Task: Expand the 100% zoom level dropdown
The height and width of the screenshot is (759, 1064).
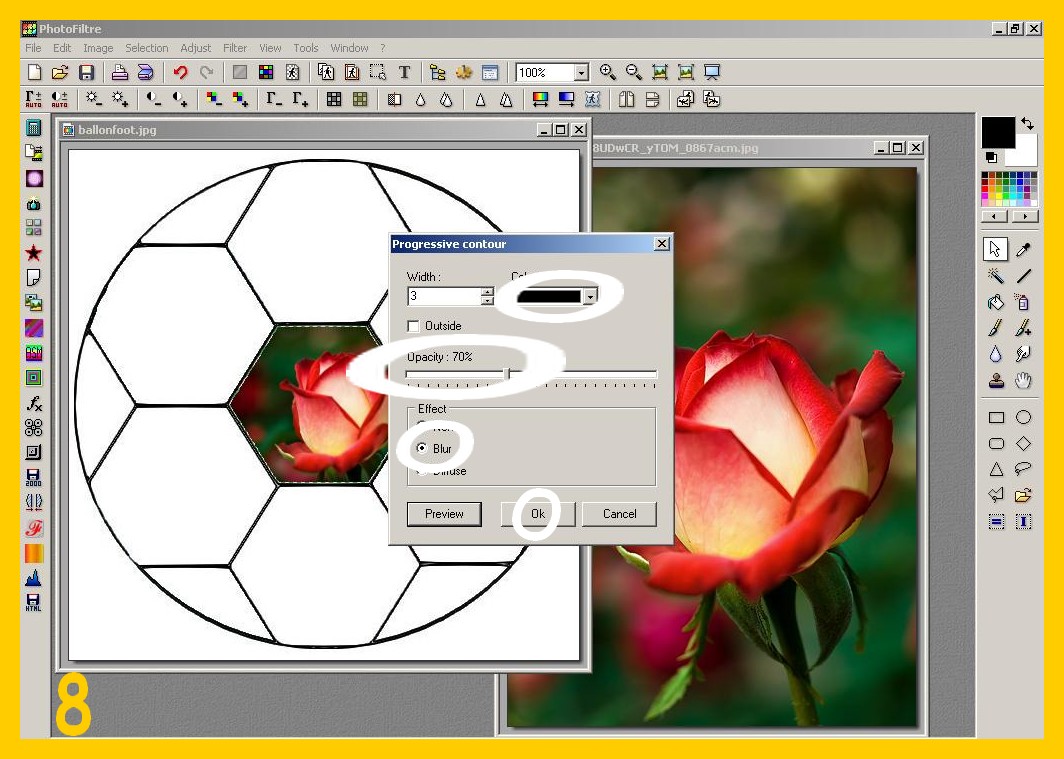Action: pyautogui.click(x=581, y=73)
